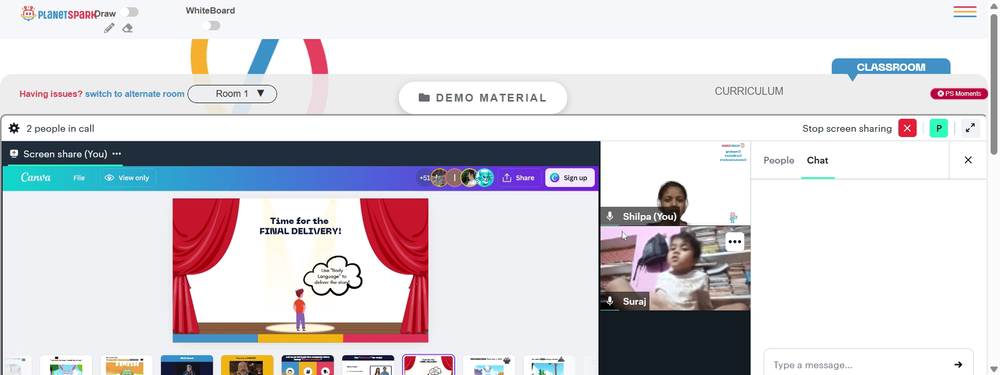The image size is (1000, 375).
Task: Toggle the Draw switch
Action: click(x=129, y=12)
